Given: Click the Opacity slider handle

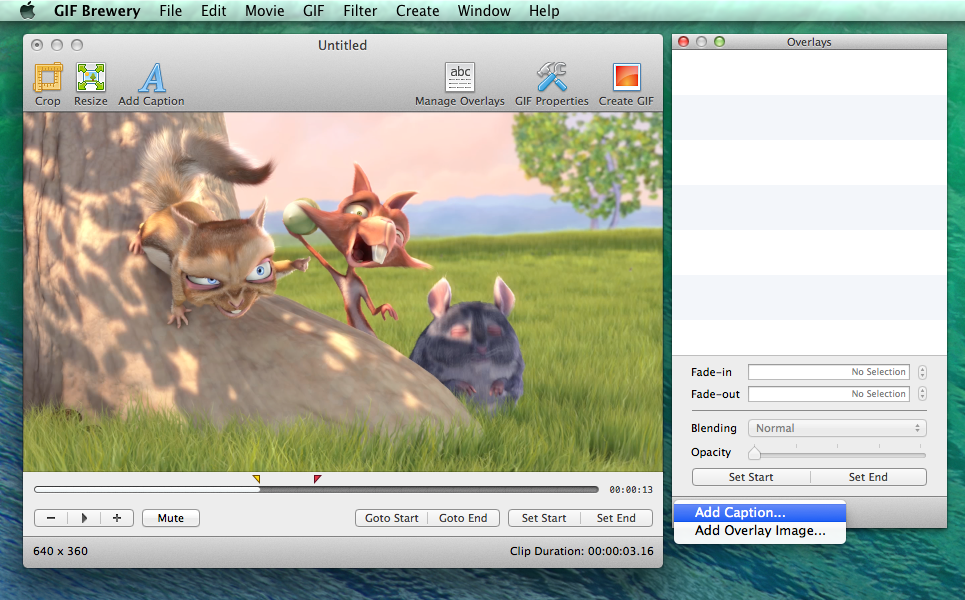Looking at the screenshot, I should coord(755,454).
